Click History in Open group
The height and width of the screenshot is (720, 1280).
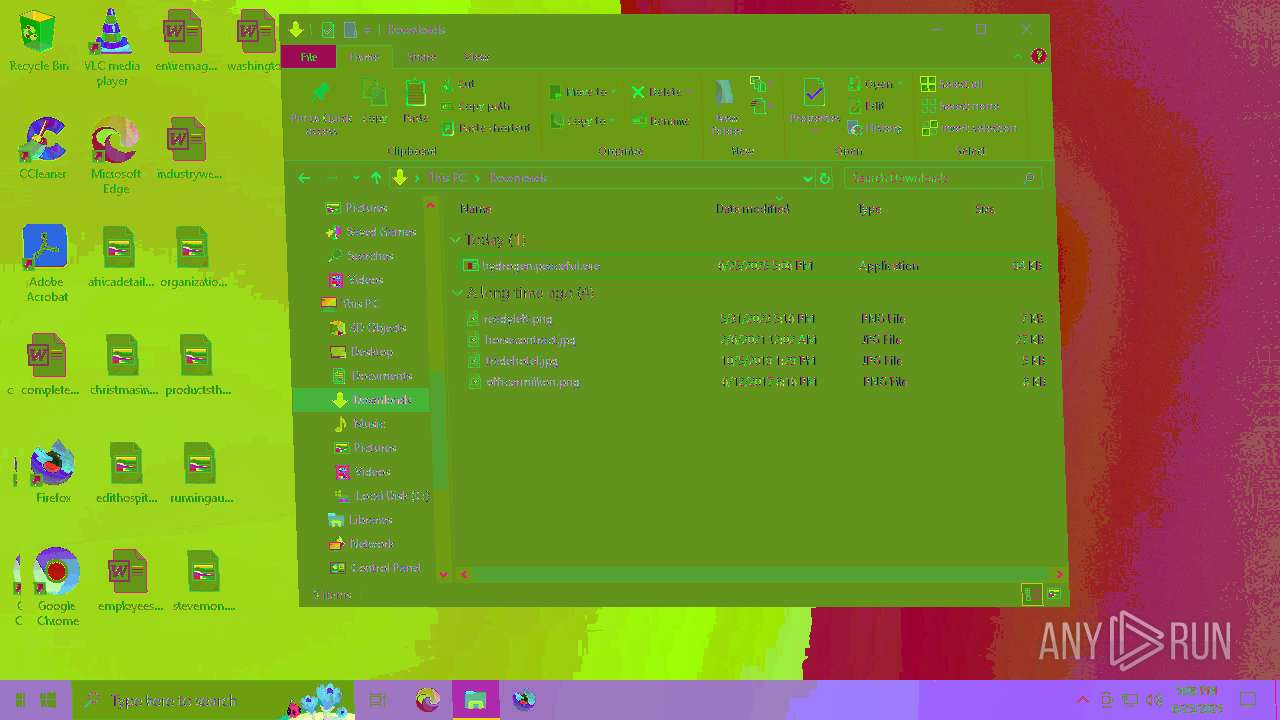click(875, 128)
